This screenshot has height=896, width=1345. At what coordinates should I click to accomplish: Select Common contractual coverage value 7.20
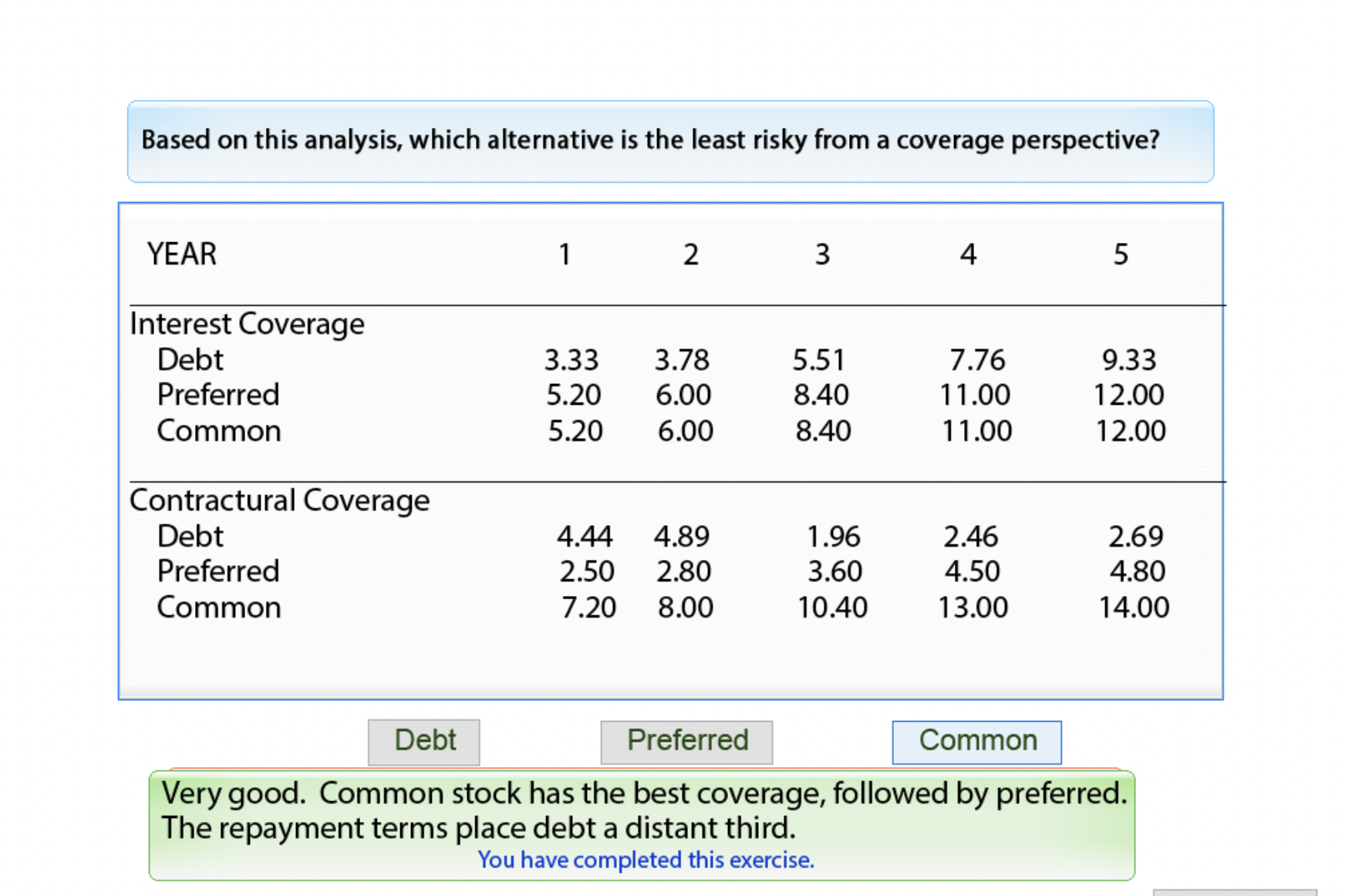[x=588, y=608]
